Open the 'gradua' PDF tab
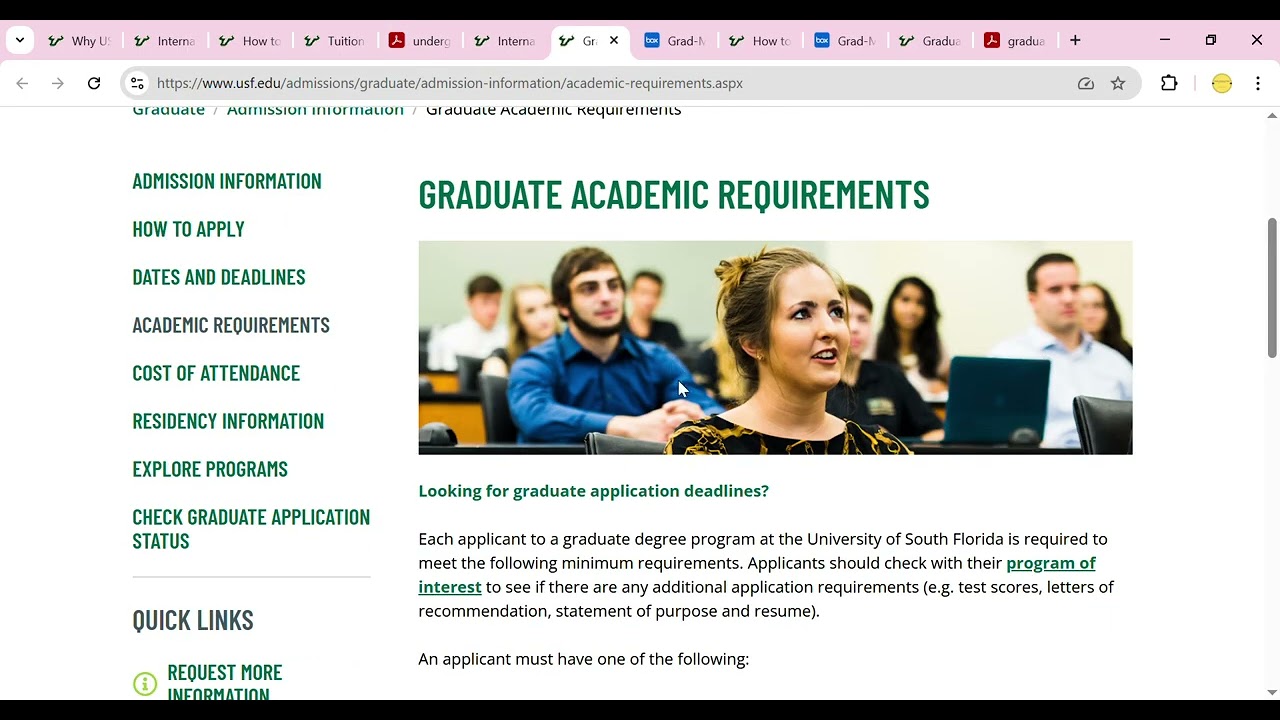The height and width of the screenshot is (720, 1280). (1015, 41)
